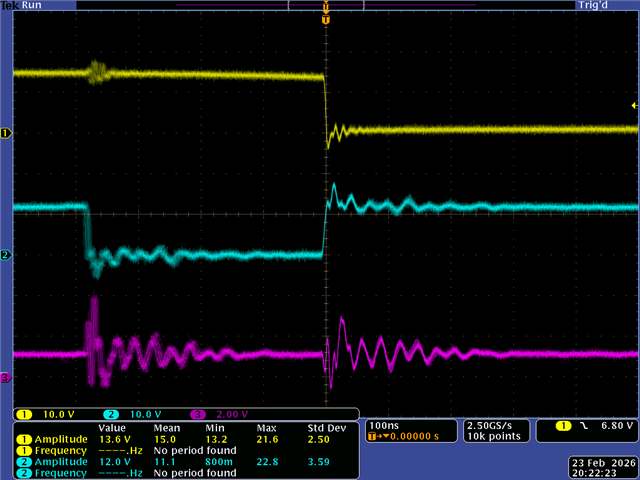This screenshot has width=640, height=480.
Task: Click the Max value 21.6
Action: pyautogui.click(x=267, y=440)
